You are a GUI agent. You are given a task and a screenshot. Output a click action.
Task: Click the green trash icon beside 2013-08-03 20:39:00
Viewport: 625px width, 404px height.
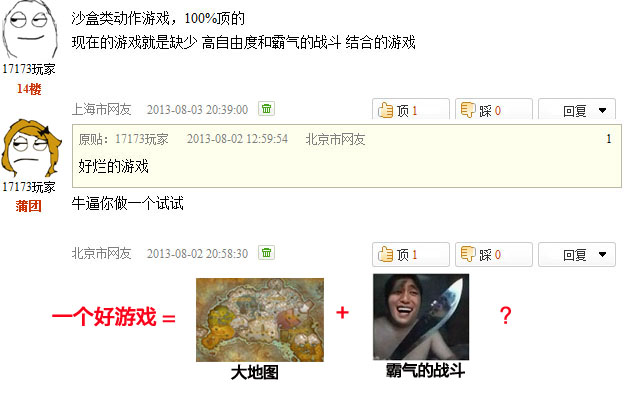266,108
